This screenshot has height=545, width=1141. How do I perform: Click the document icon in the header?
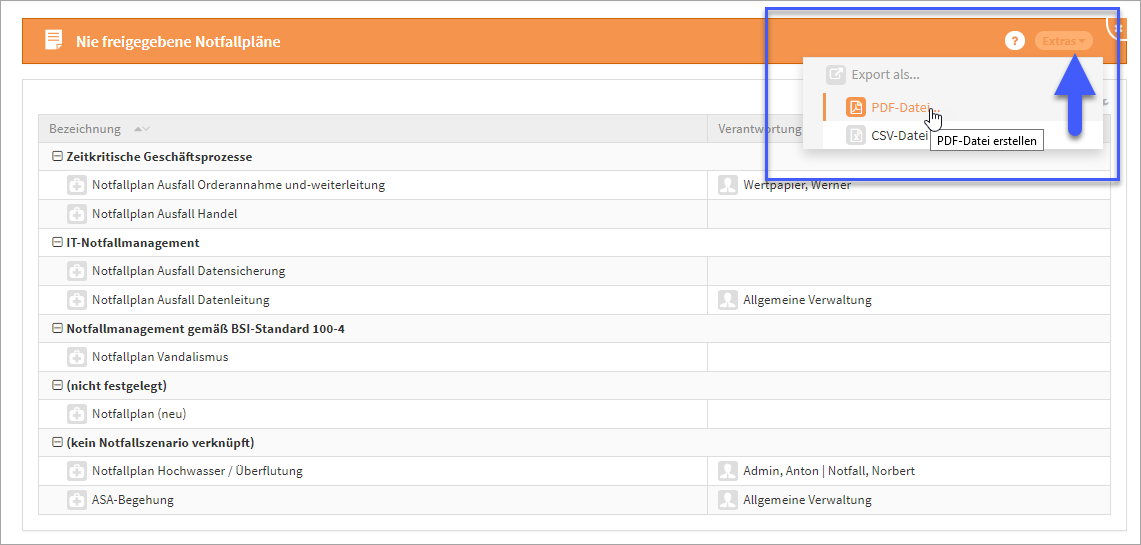pyautogui.click(x=53, y=40)
